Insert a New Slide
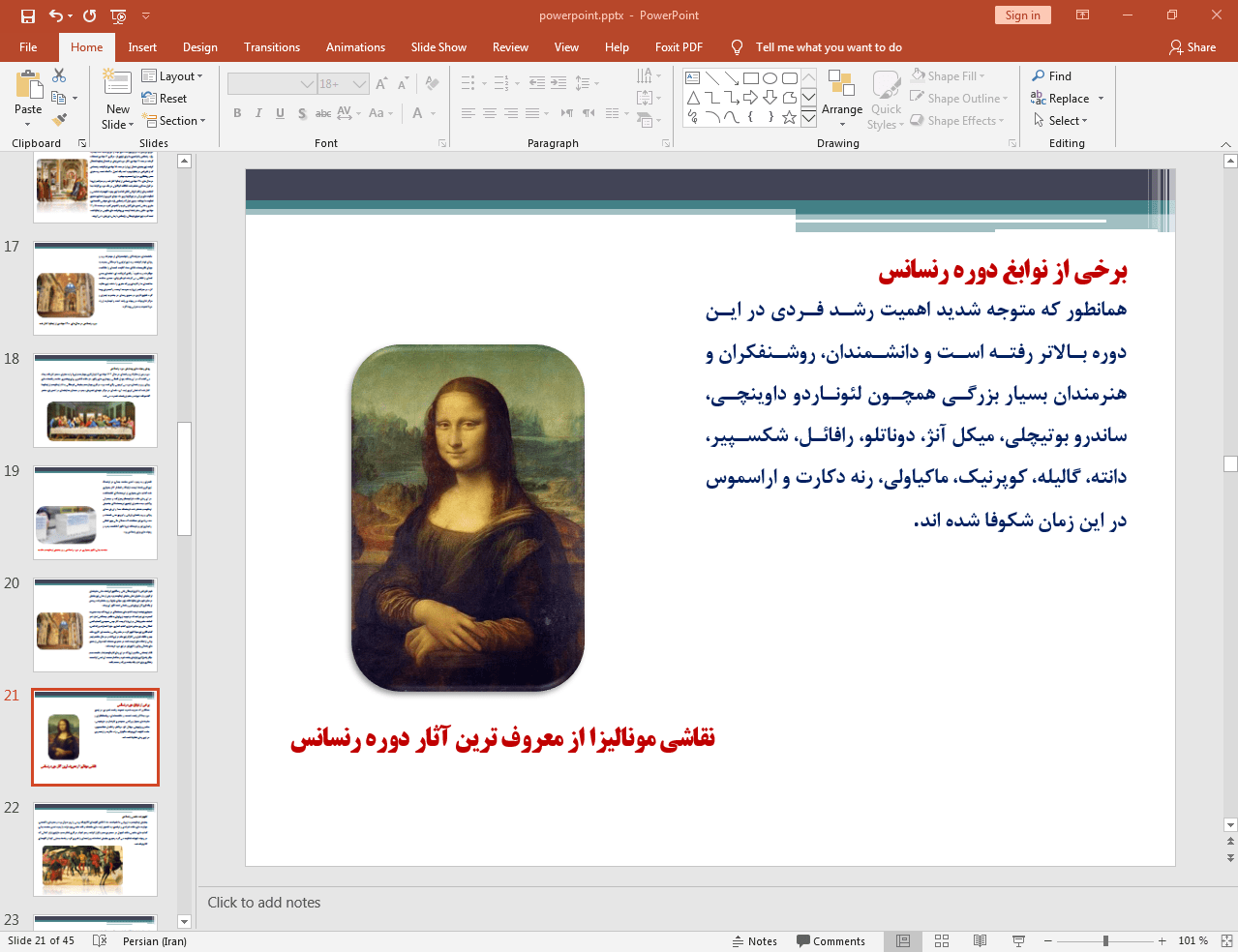 [117, 99]
